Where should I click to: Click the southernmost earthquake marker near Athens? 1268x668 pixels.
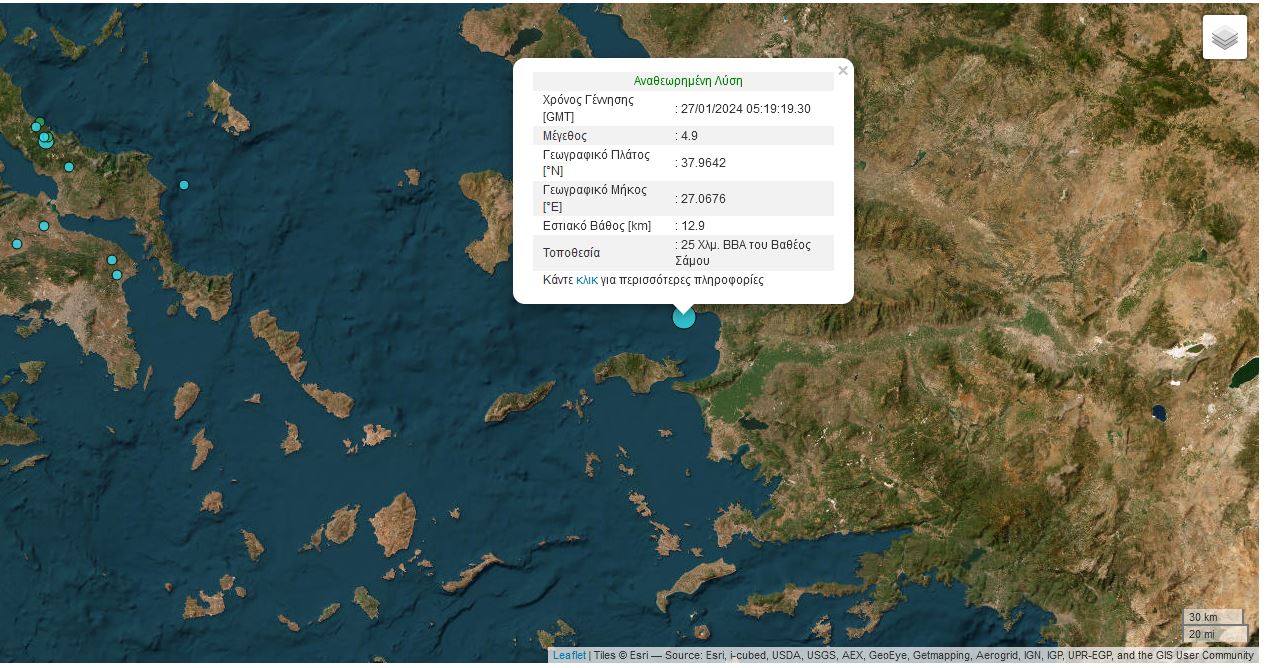point(117,275)
